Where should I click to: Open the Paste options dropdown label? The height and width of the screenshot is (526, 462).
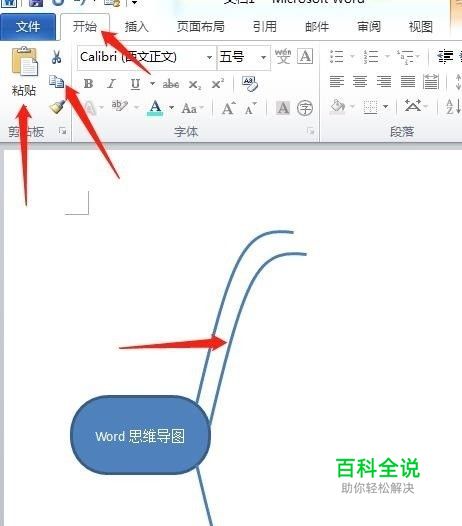point(23,90)
